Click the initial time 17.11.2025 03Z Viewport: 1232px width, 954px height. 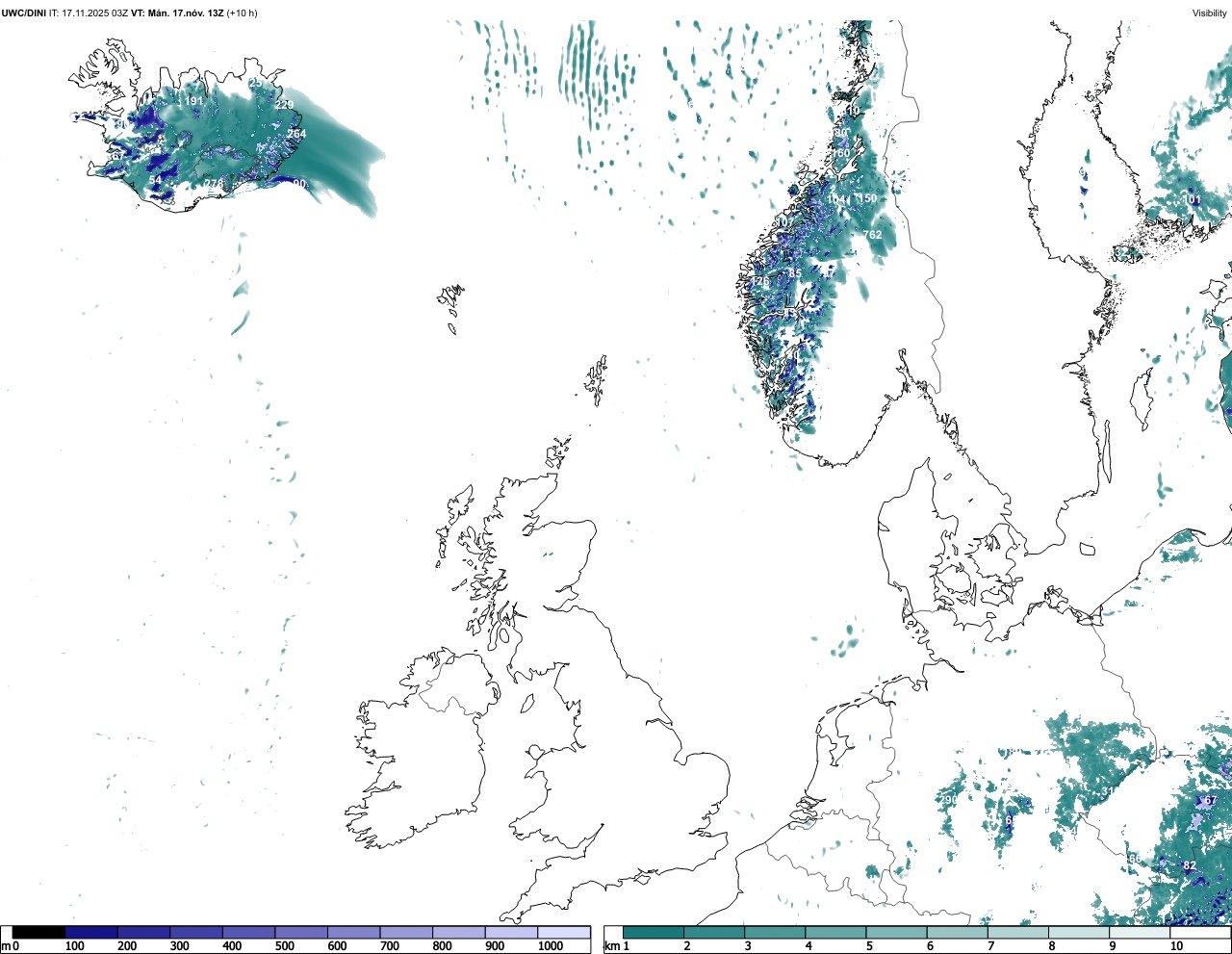(89, 13)
